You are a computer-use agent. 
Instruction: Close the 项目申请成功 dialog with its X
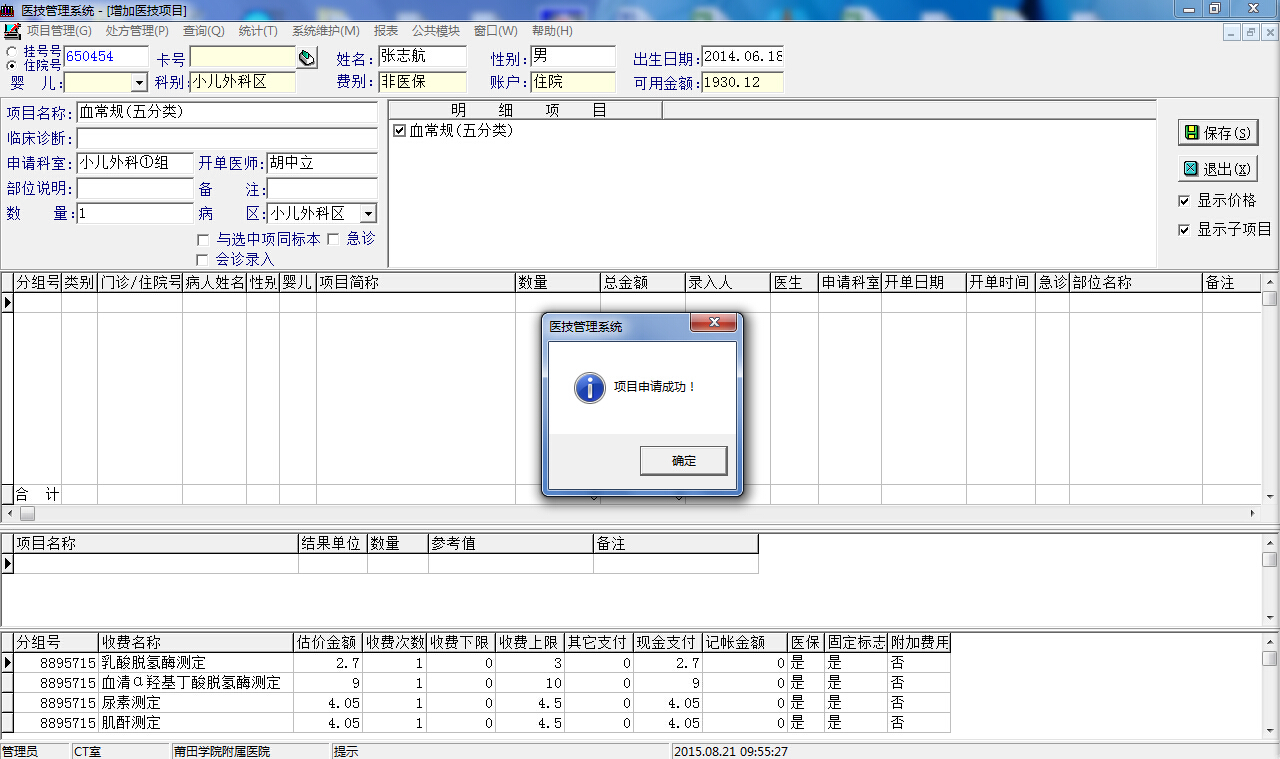click(x=714, y=324)
